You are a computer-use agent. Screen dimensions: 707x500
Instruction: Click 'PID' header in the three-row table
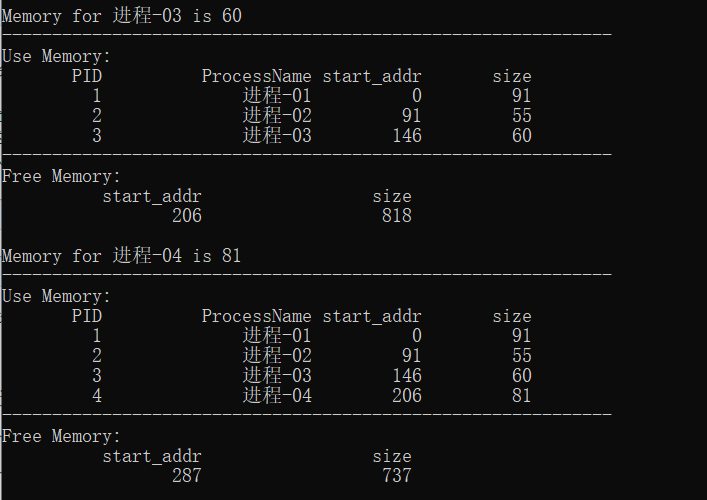(x=86, y=76)
